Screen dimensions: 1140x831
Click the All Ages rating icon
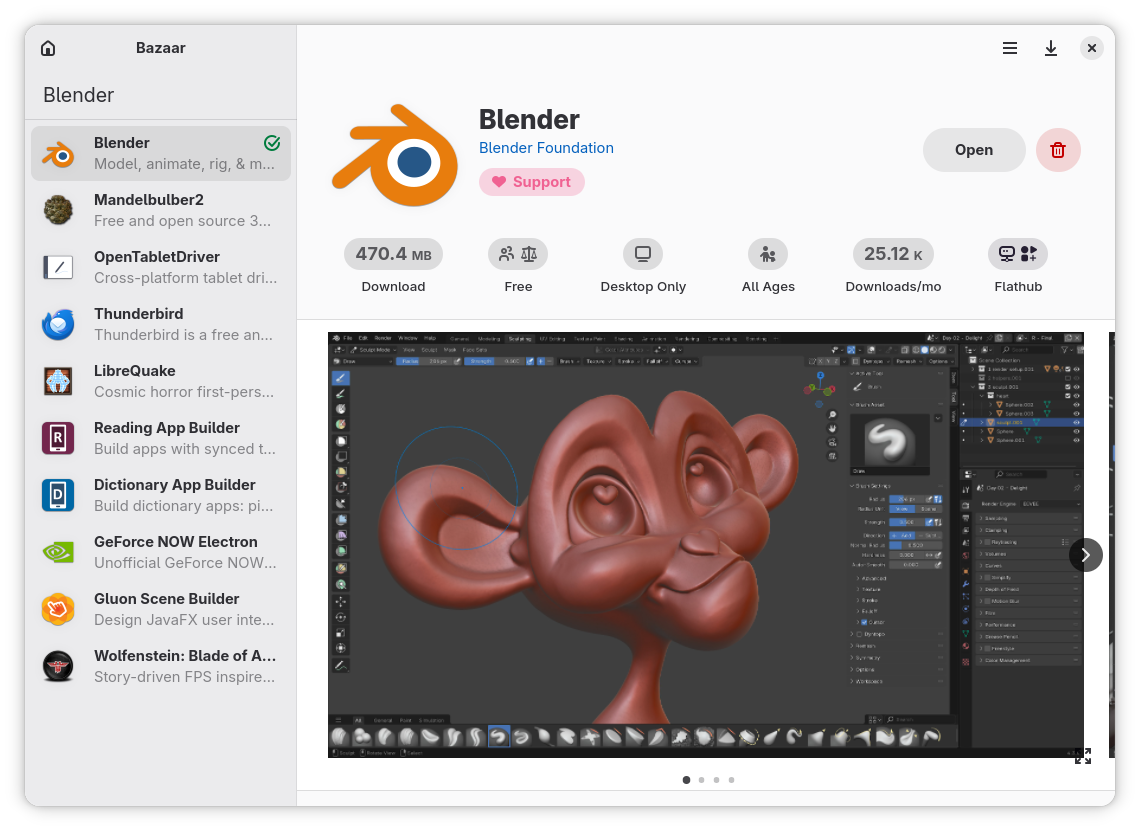tap(768, 254)
